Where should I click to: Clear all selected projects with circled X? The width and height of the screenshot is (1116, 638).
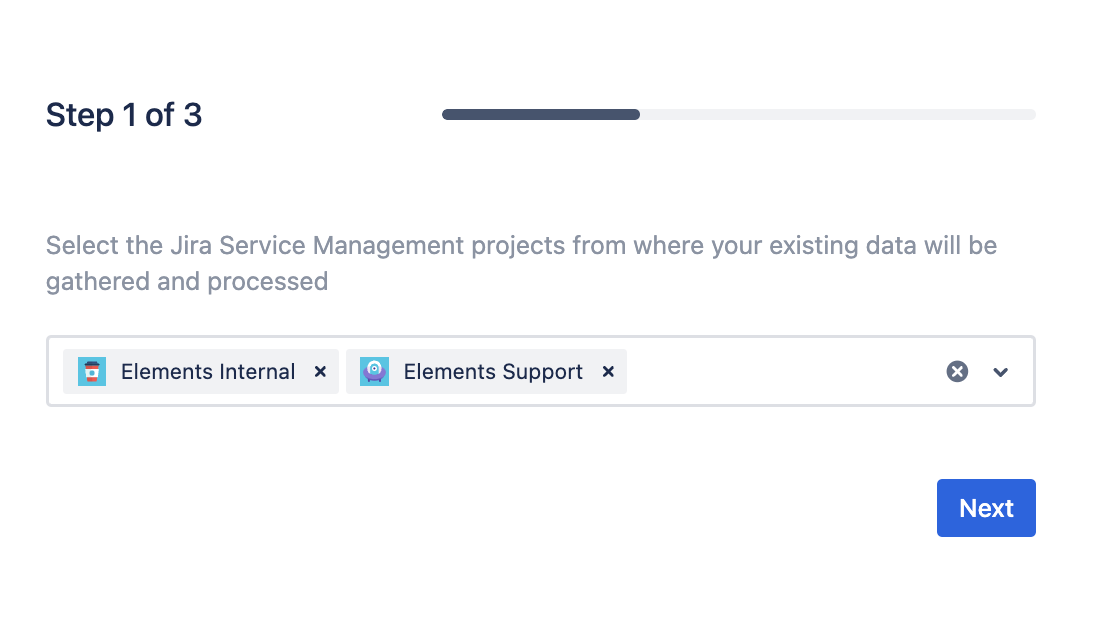pyautogui.click(x=957, y=372)
